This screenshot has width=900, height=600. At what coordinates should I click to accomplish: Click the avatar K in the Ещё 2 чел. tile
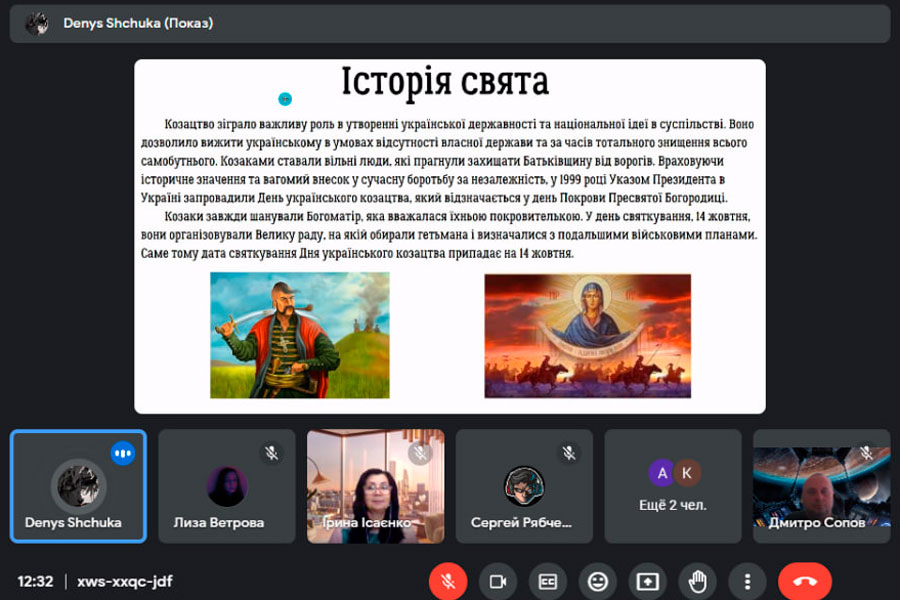[x=687, y=473]
